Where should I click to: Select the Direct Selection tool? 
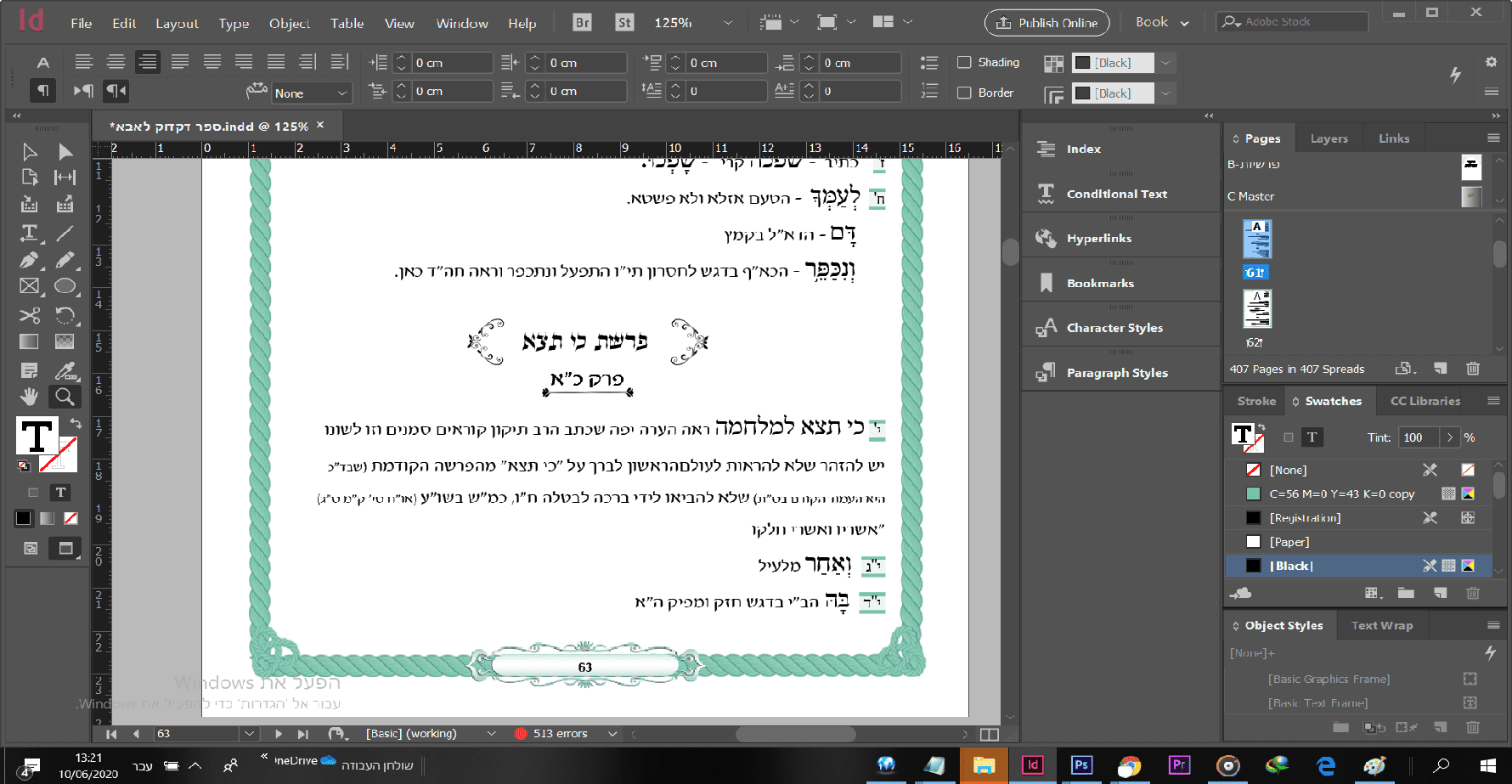65,152
